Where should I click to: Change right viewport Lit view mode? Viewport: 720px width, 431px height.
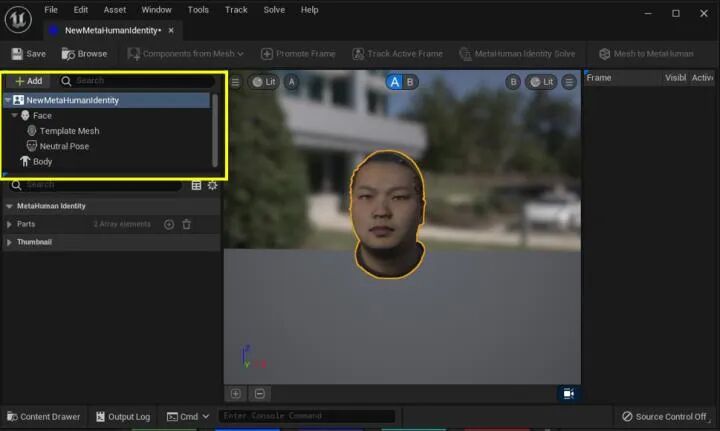pyautogui.click(x=542, y=82)
